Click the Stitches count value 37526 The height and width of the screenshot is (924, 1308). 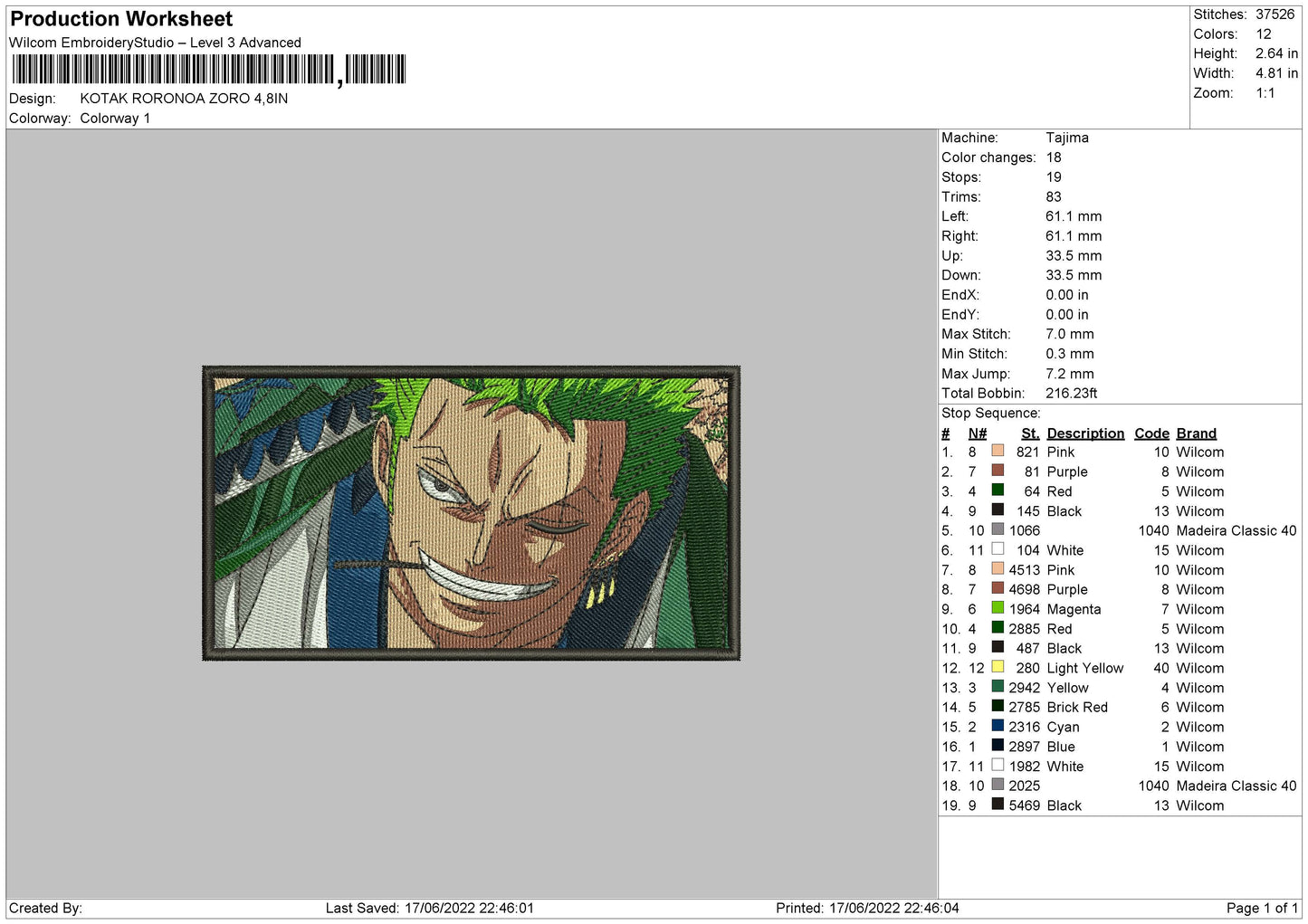click(1275, 14)
